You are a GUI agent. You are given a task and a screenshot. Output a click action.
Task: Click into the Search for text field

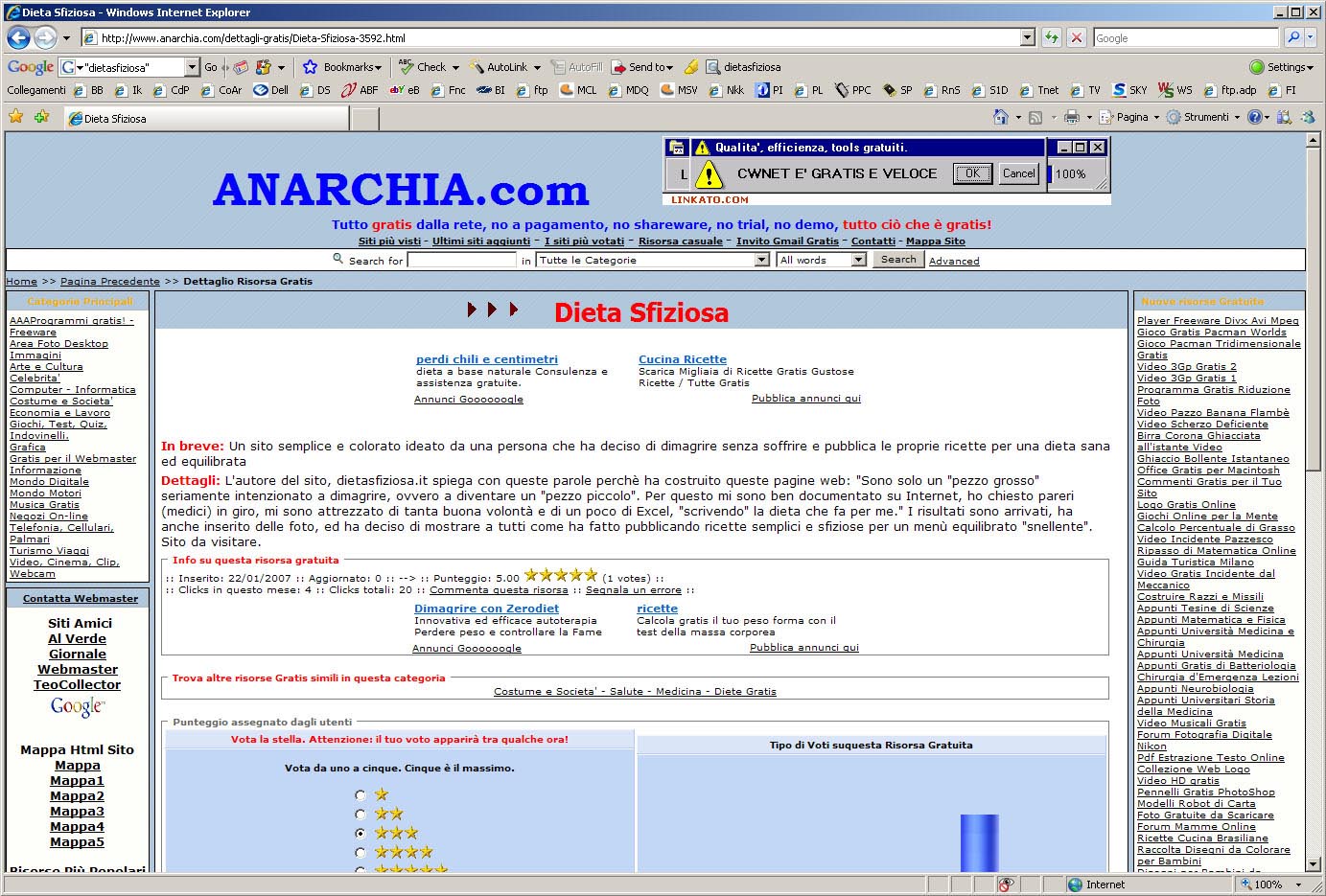pos(462,260)
